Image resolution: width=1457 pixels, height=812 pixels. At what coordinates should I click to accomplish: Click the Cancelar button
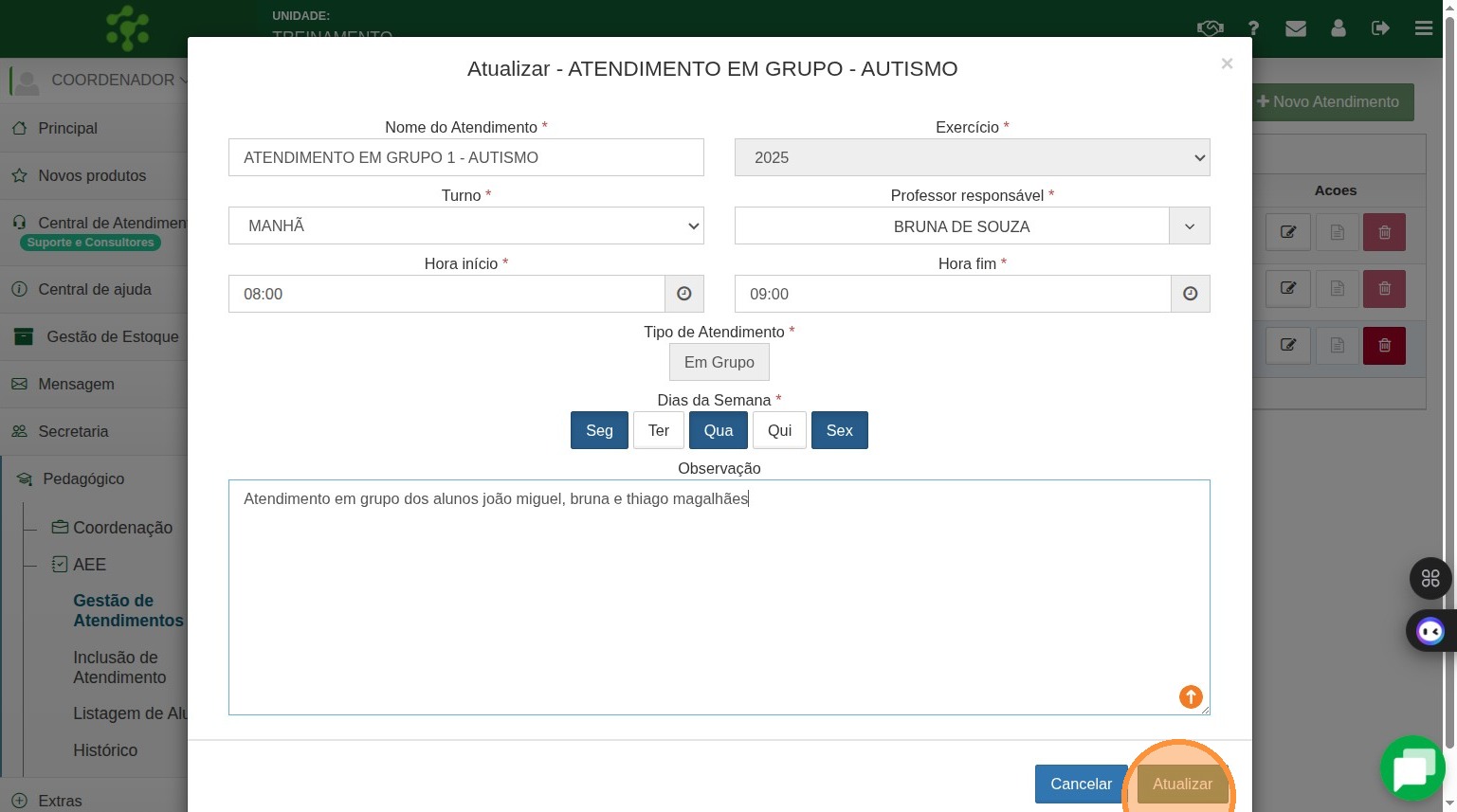point(1081,784)
